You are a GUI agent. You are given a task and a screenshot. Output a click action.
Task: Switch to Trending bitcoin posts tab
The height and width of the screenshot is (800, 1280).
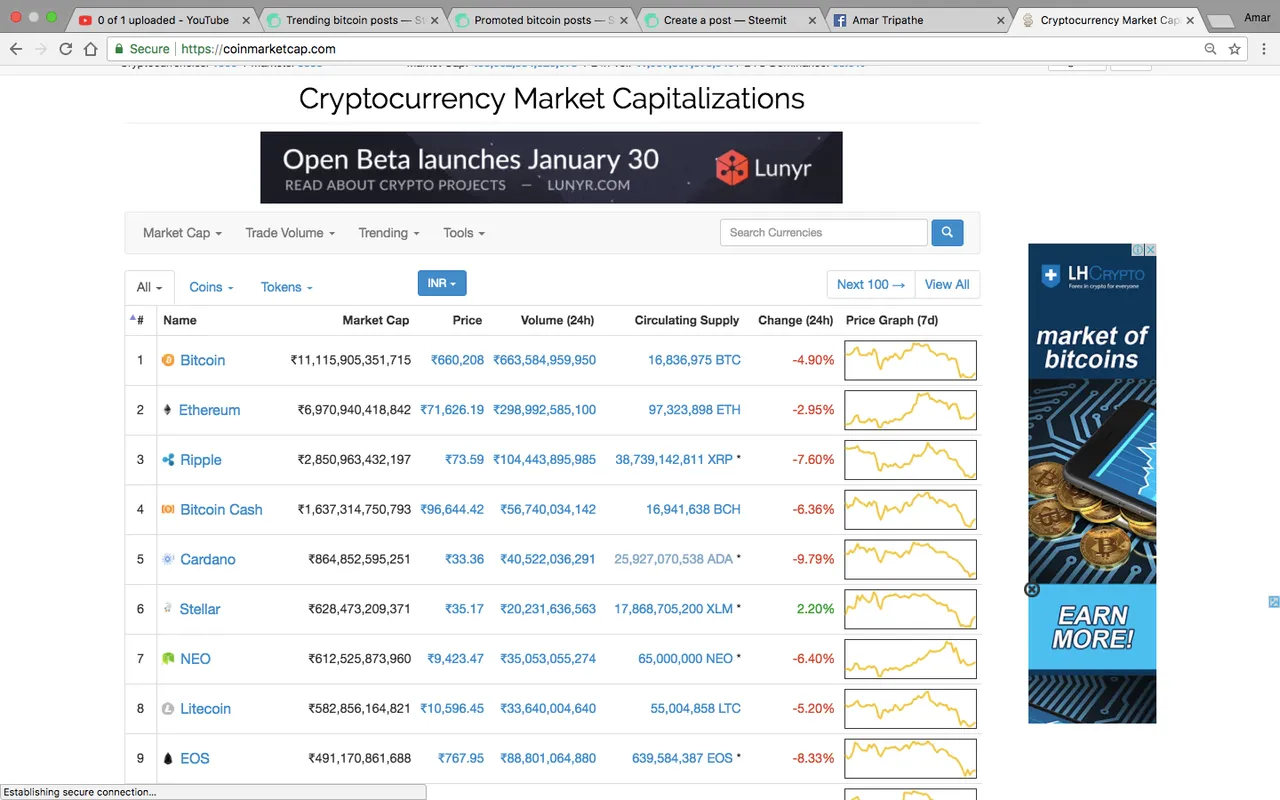pyautogui.click(x=352, y=20)
